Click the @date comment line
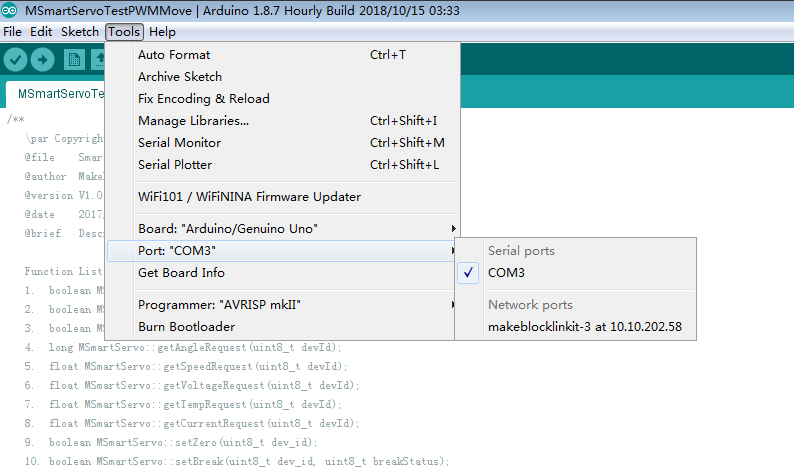The height and width of the screenshot is (474, 794). tap(64, 214)
